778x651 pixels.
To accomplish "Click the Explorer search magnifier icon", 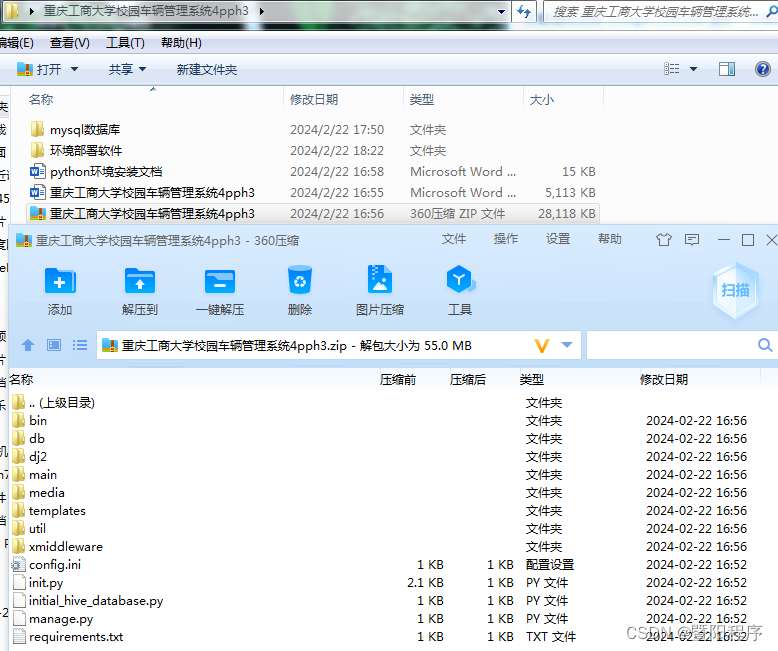I will (772, 11).
